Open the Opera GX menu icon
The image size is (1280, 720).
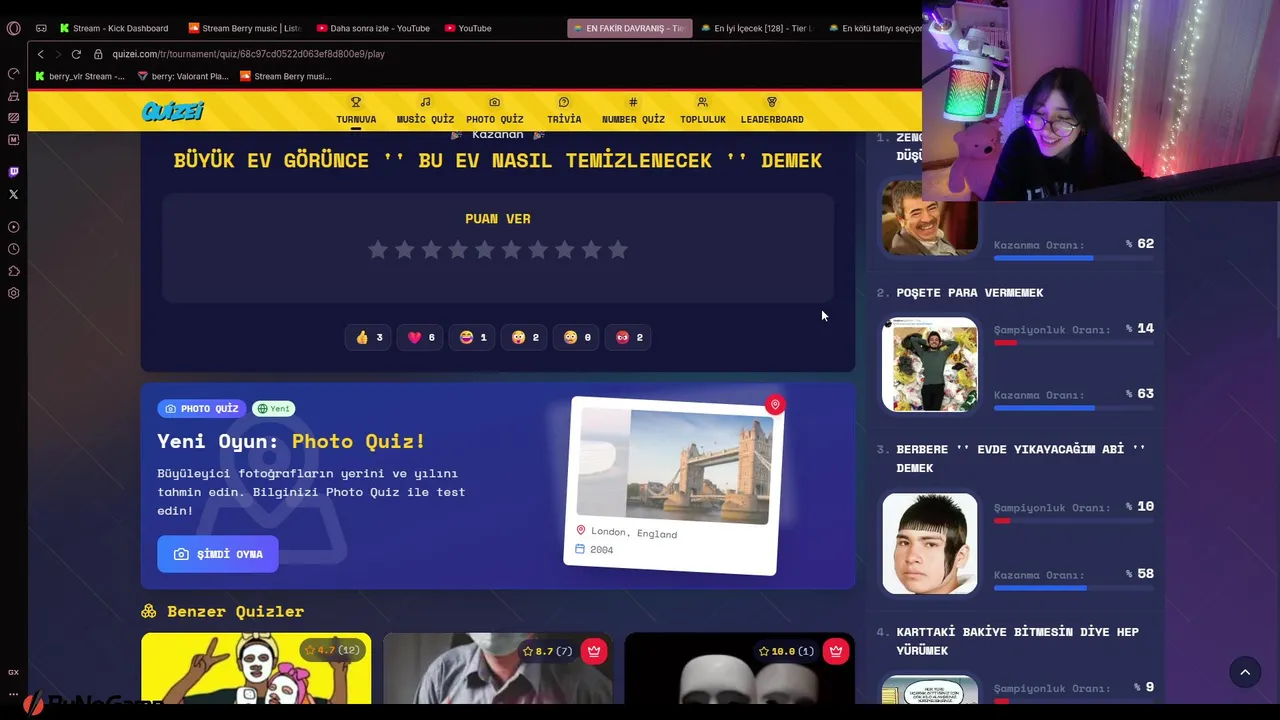point(13,28)
